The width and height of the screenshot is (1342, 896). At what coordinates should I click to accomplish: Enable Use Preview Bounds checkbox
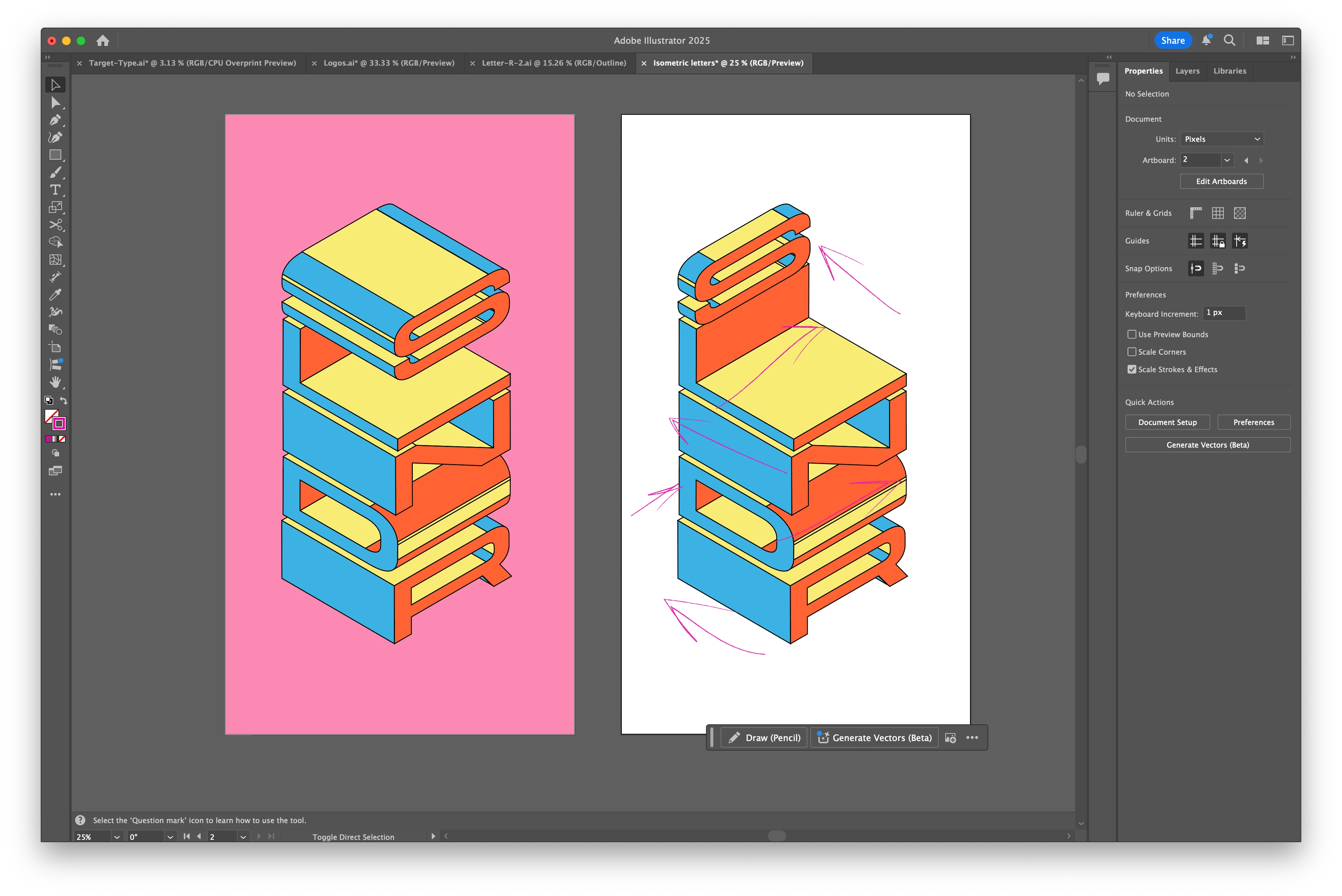coord(1131,334)
